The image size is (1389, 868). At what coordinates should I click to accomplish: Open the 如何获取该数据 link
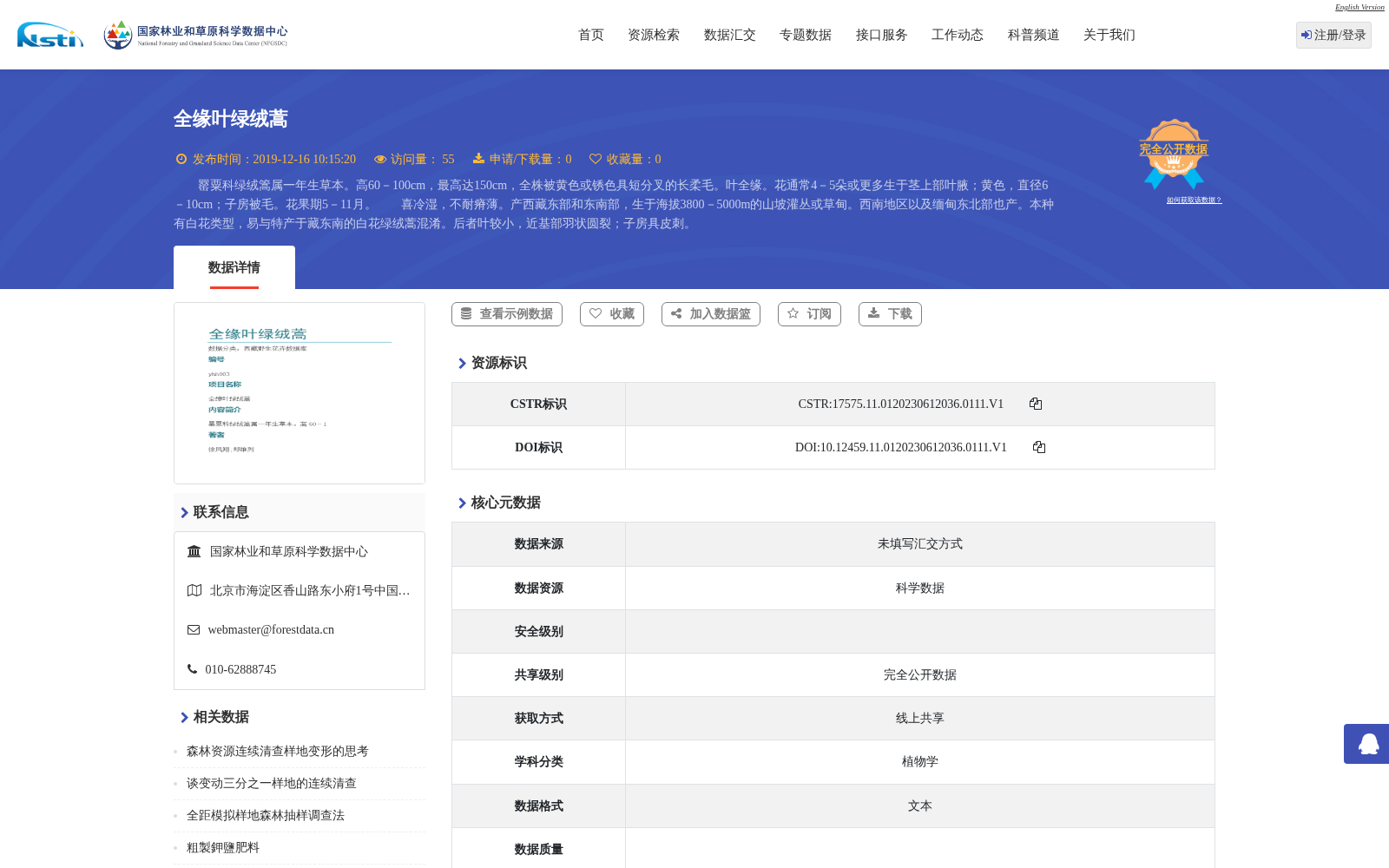[x=1194, y=201]
